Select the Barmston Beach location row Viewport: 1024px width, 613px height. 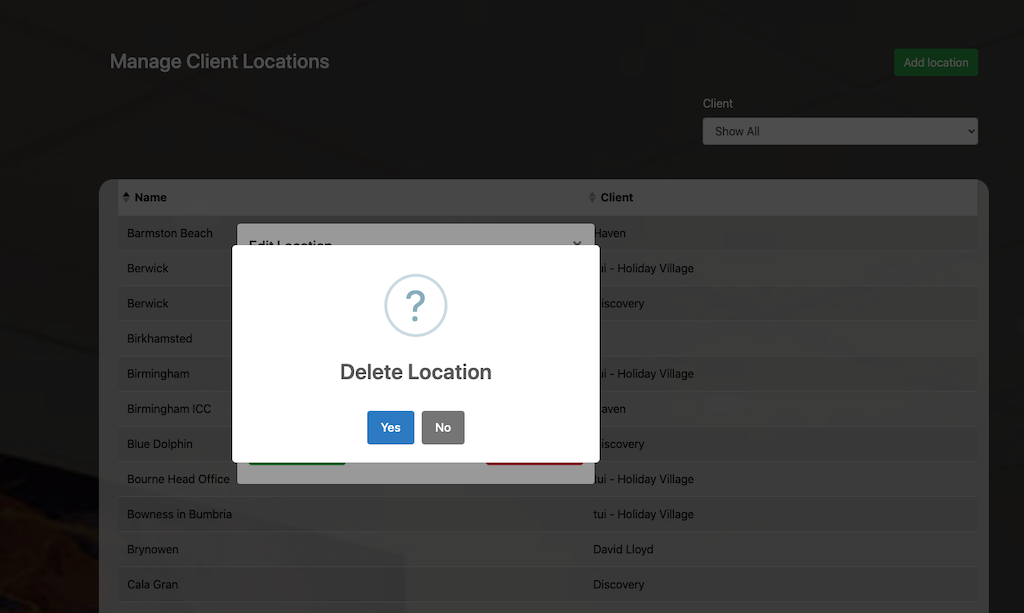pos(170,233)
